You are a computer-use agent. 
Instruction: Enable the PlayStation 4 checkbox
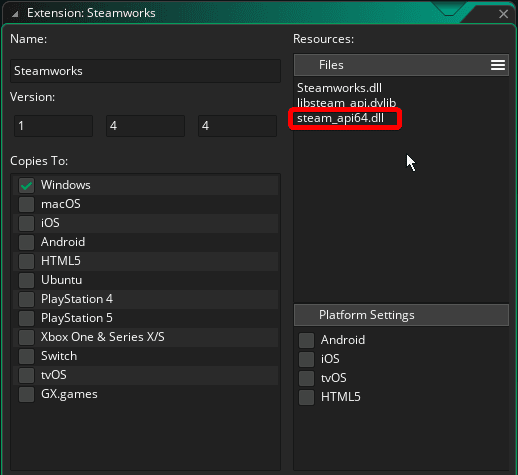pos(26,299)
